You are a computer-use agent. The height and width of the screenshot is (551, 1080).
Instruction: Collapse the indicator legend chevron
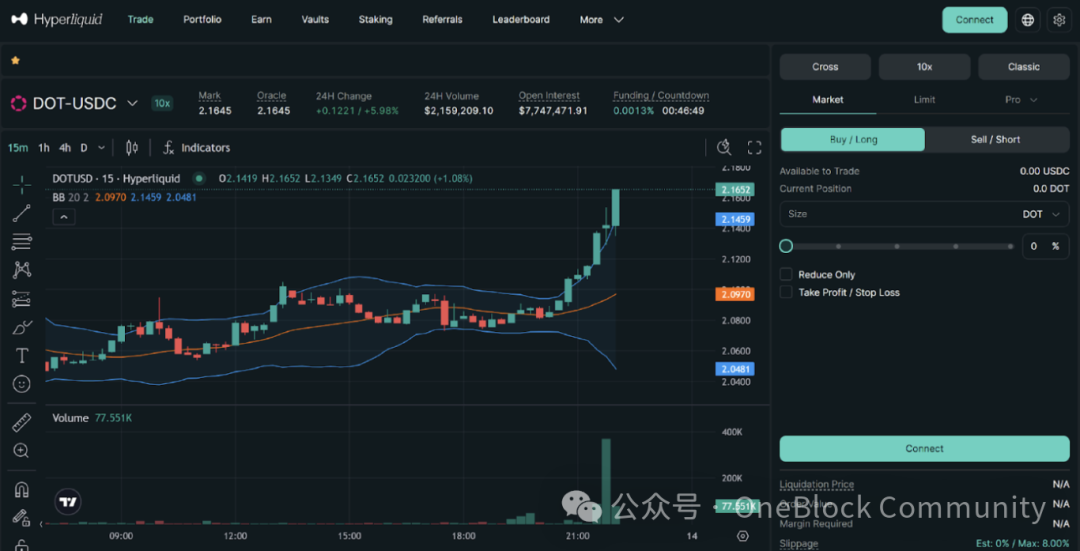coord(64,217)
